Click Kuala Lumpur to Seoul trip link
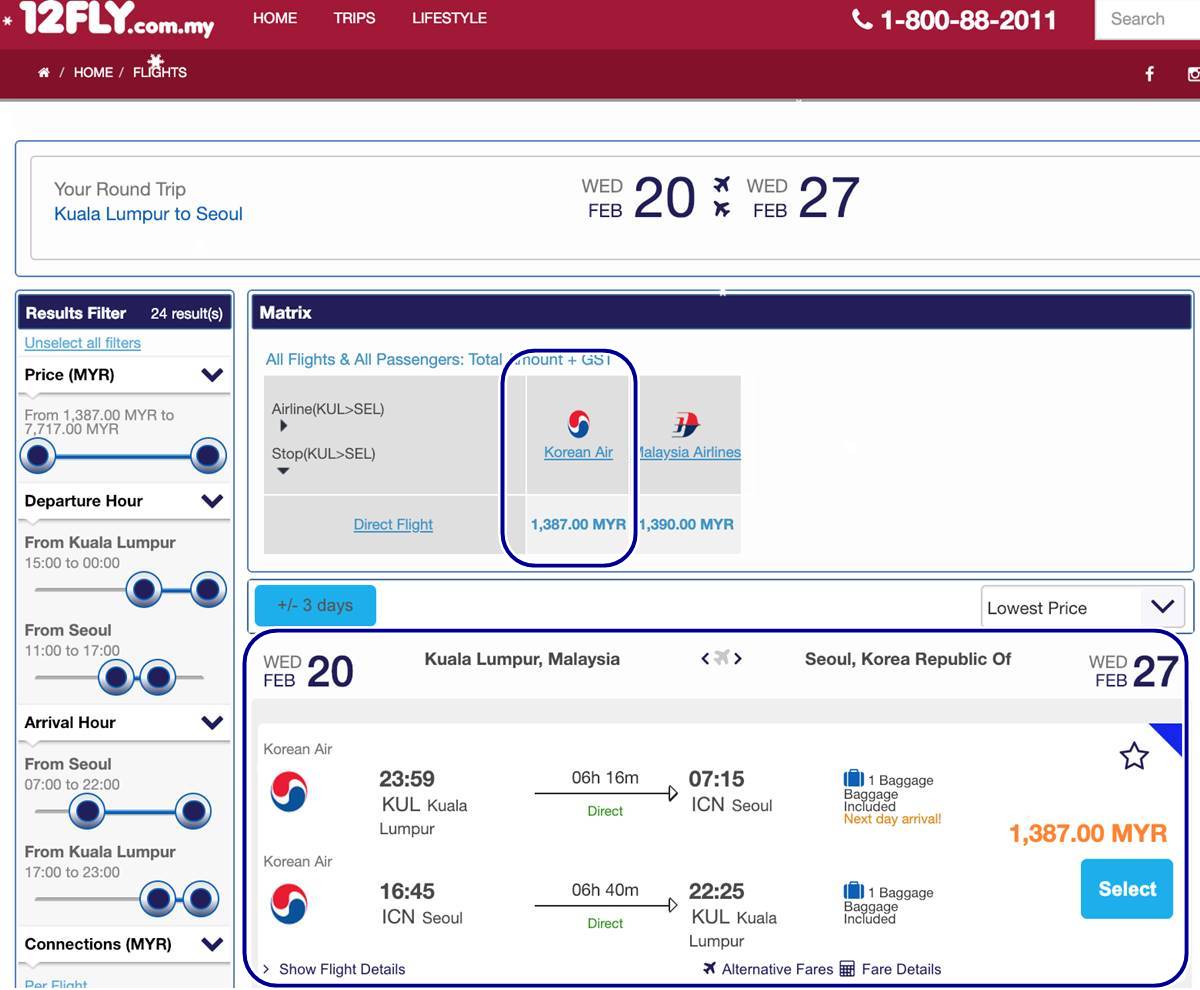 pos(148,214)
